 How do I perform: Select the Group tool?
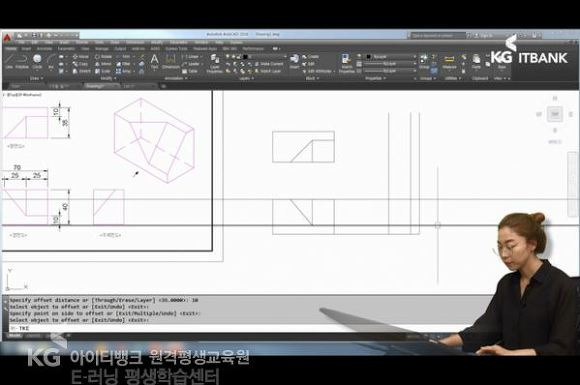(x=424, y=61)
